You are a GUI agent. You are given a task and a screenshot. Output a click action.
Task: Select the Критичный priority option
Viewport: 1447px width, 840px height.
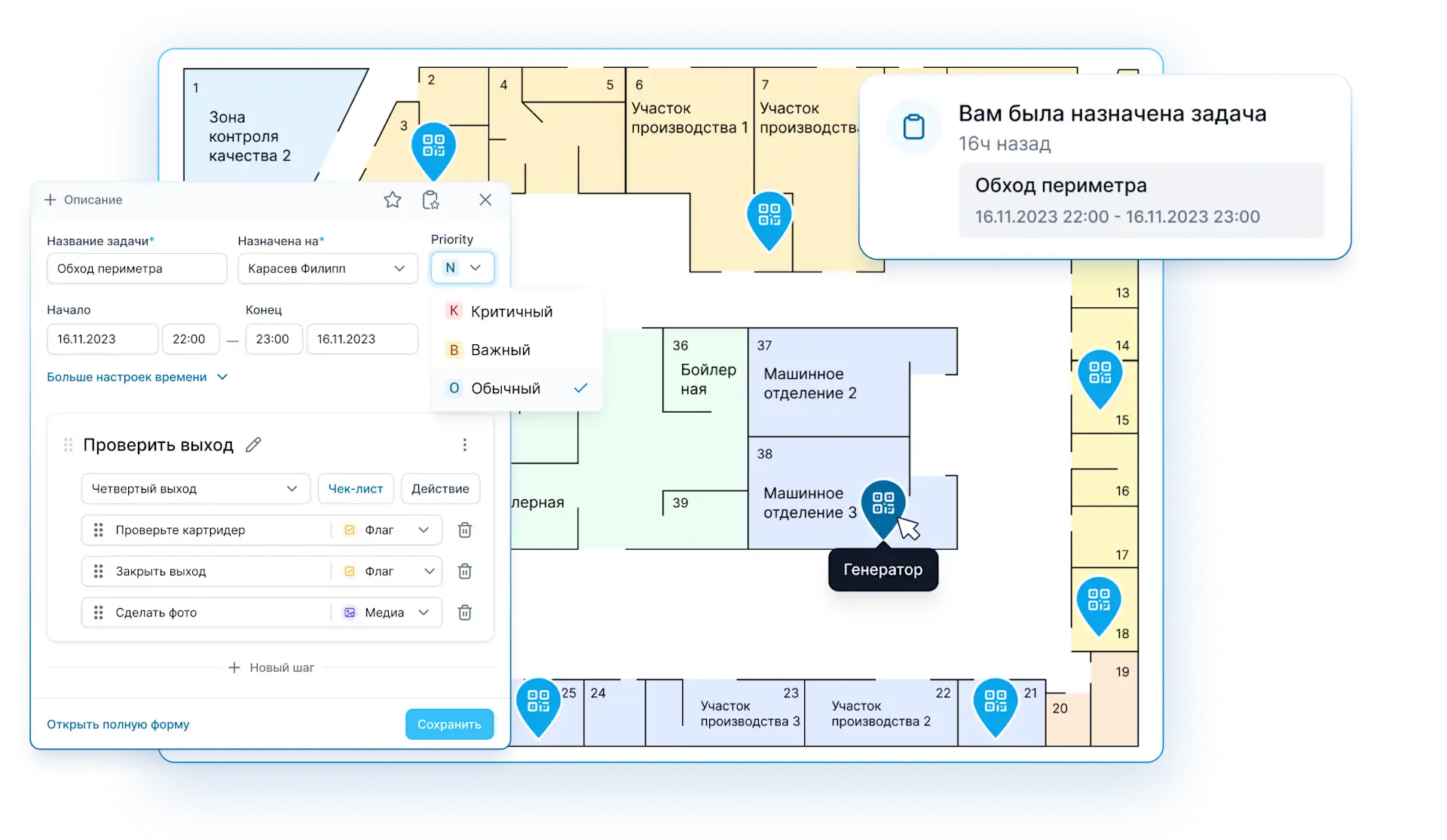[511, 312]
